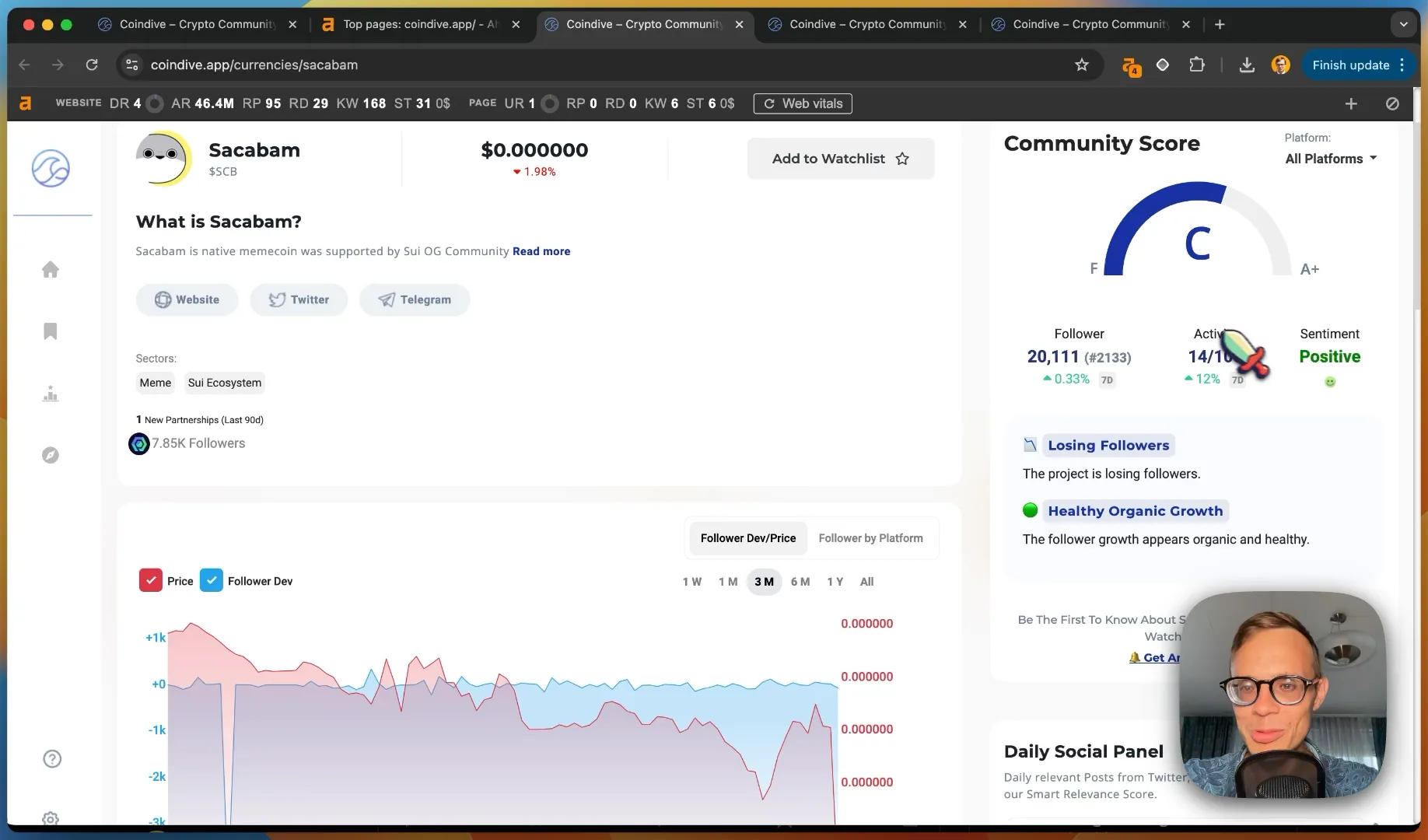Screen dimensions: 1428x840
Task: Open the Chrome Finish update menu
Action: pos(1357,65)
